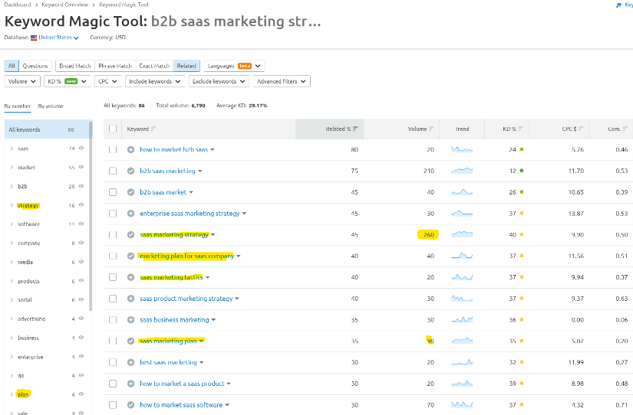Add 'enterprise saas marketing strategy' keyword icon
Image resolution: width=633 pixels, height=415 pixels.
[x=130, y=213]
